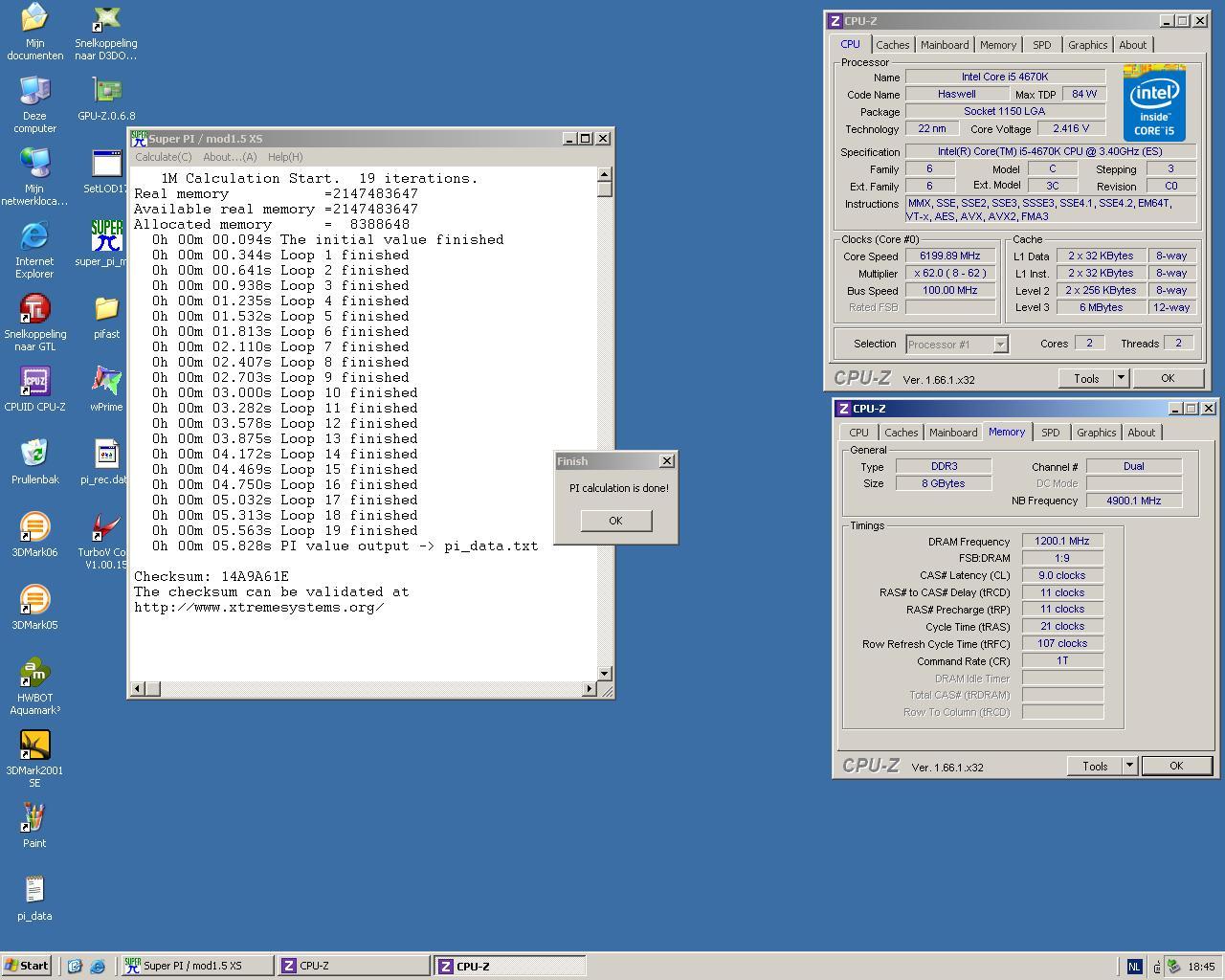Click Tools button in lower CPU-Z
This screenshot has width=1225, height=980.
click(x=1095, y=766)
